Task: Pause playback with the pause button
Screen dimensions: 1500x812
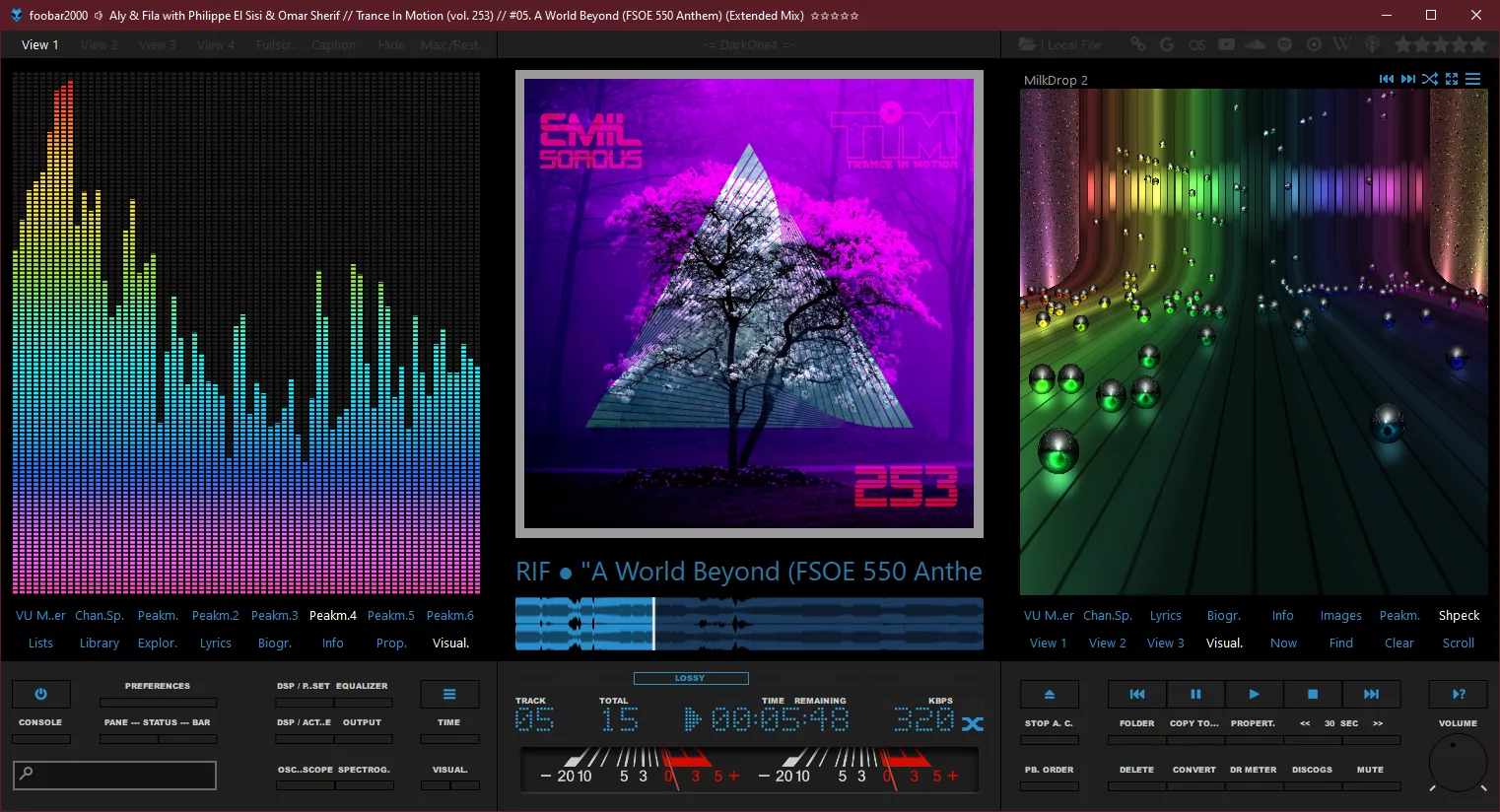Action: coord(1195,694)
